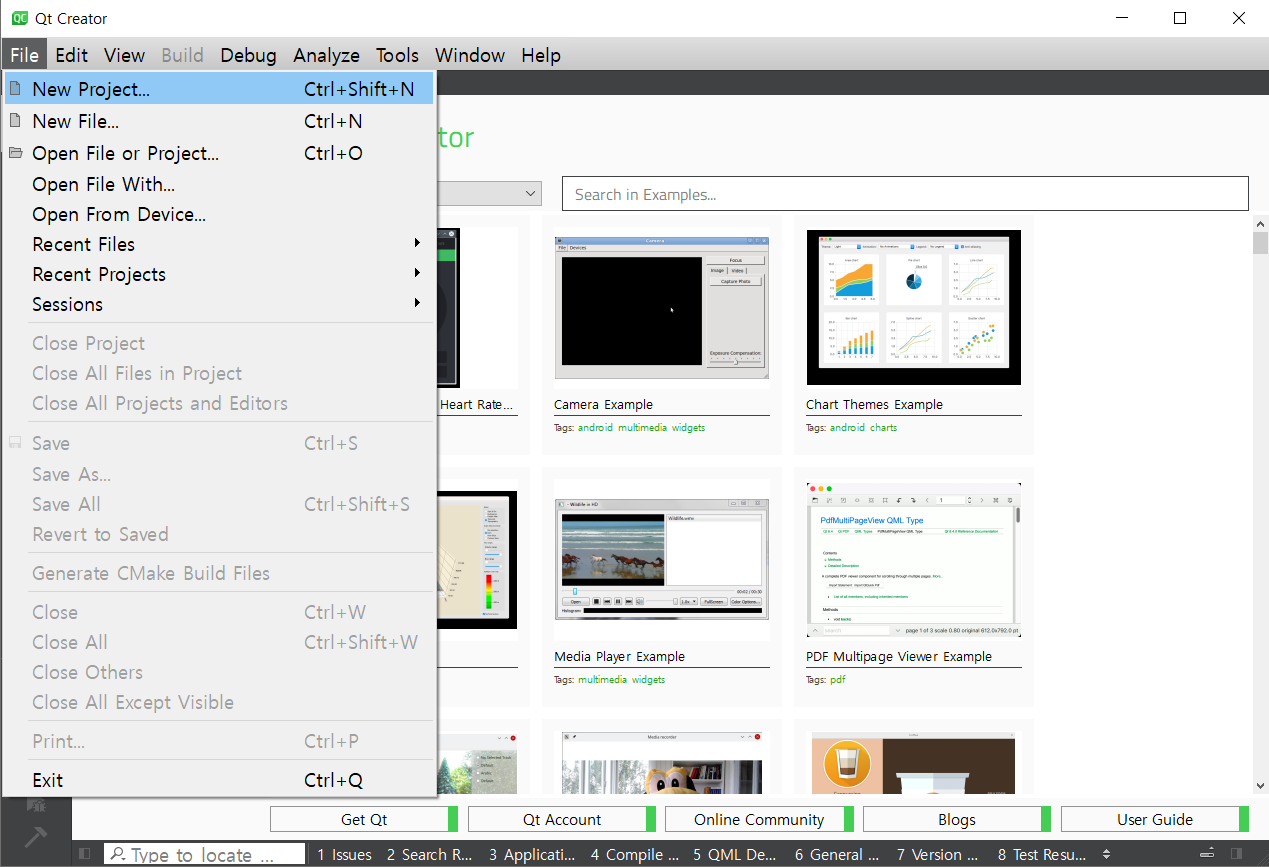Image resolution: width=1269 pixels, height=867 pixels.
Task: Open the Debug menu
Action: coord(249,55)
